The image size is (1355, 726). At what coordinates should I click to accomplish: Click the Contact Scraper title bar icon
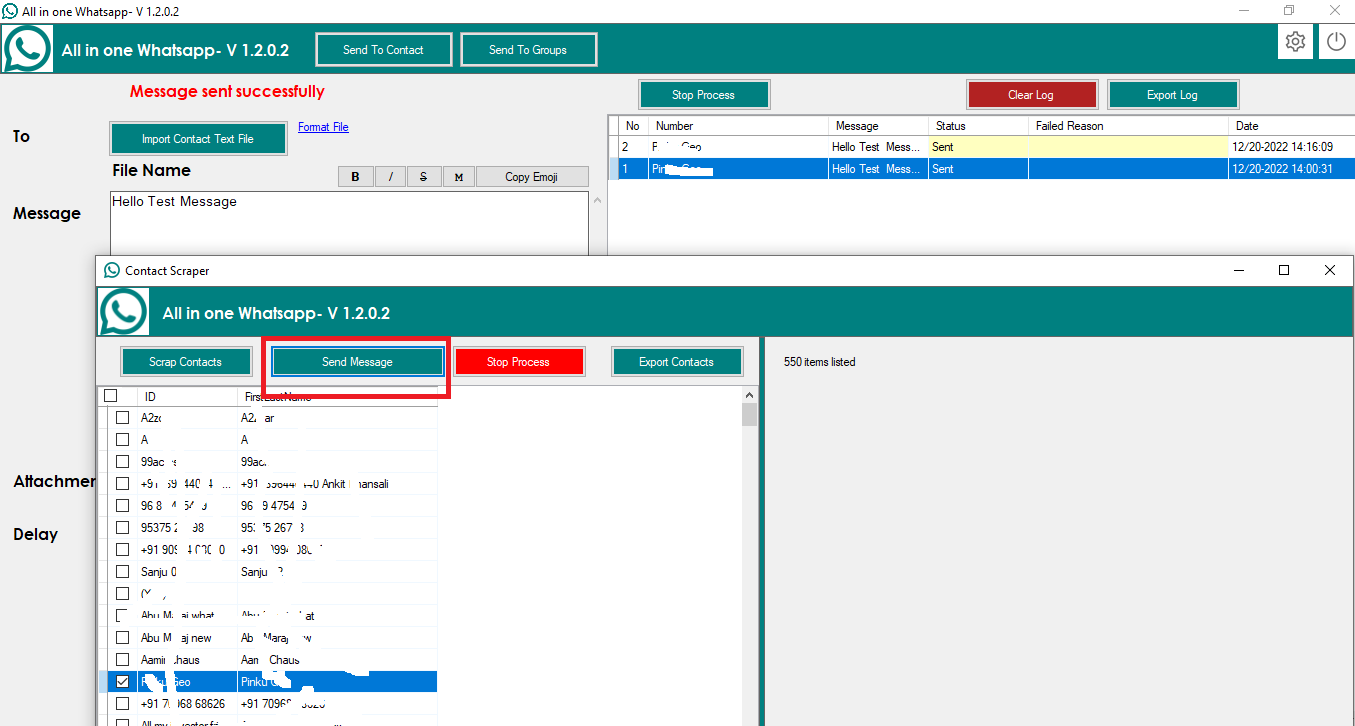pyautogui.click(x=112, y=270)
